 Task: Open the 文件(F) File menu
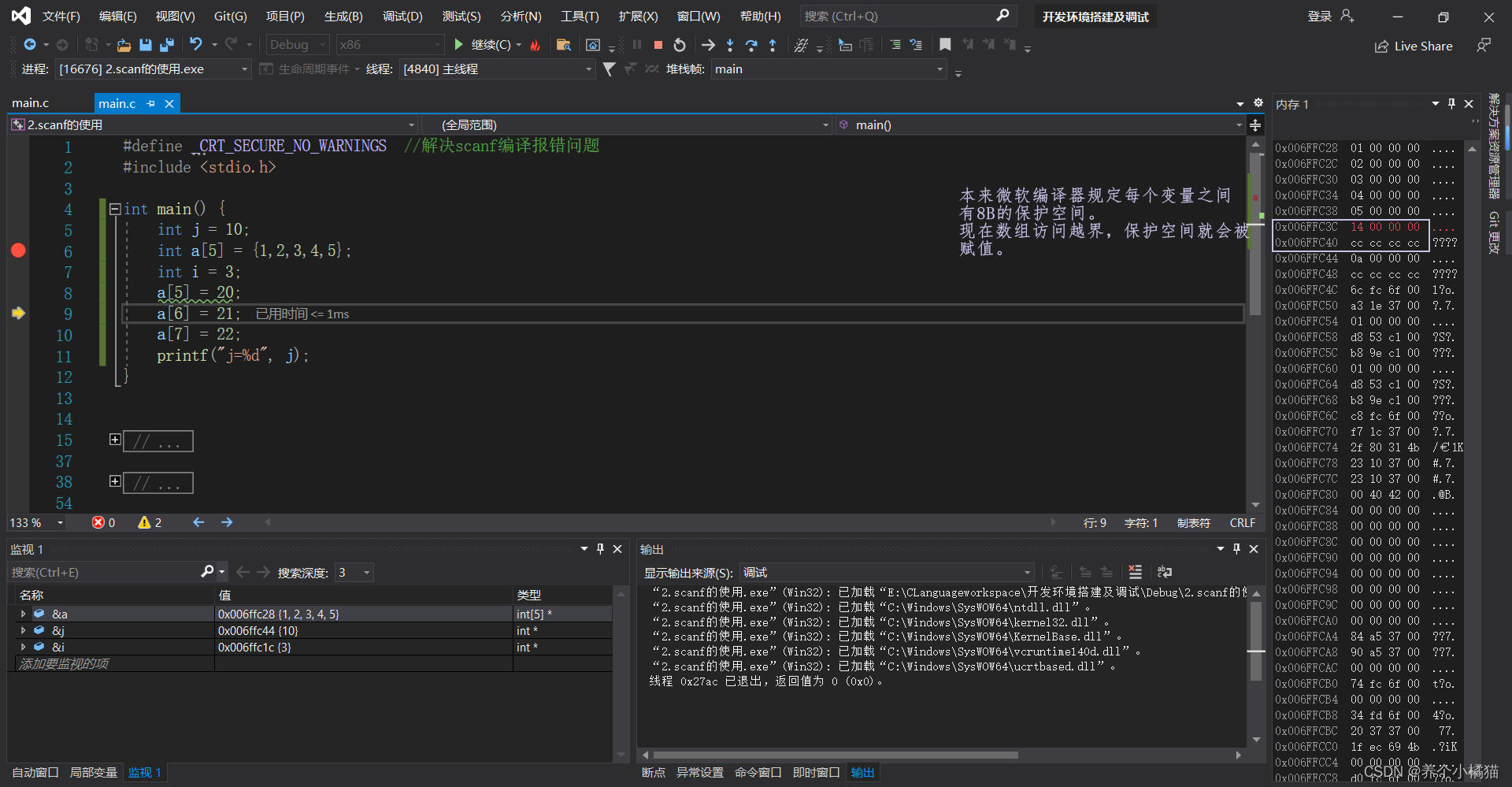pyautogui.click(x=61, y=16)
